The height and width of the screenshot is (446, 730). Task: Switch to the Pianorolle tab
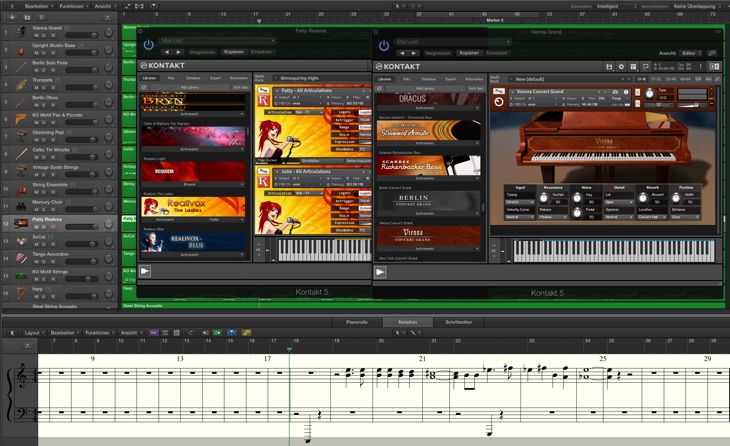click(x=357, y=322)
